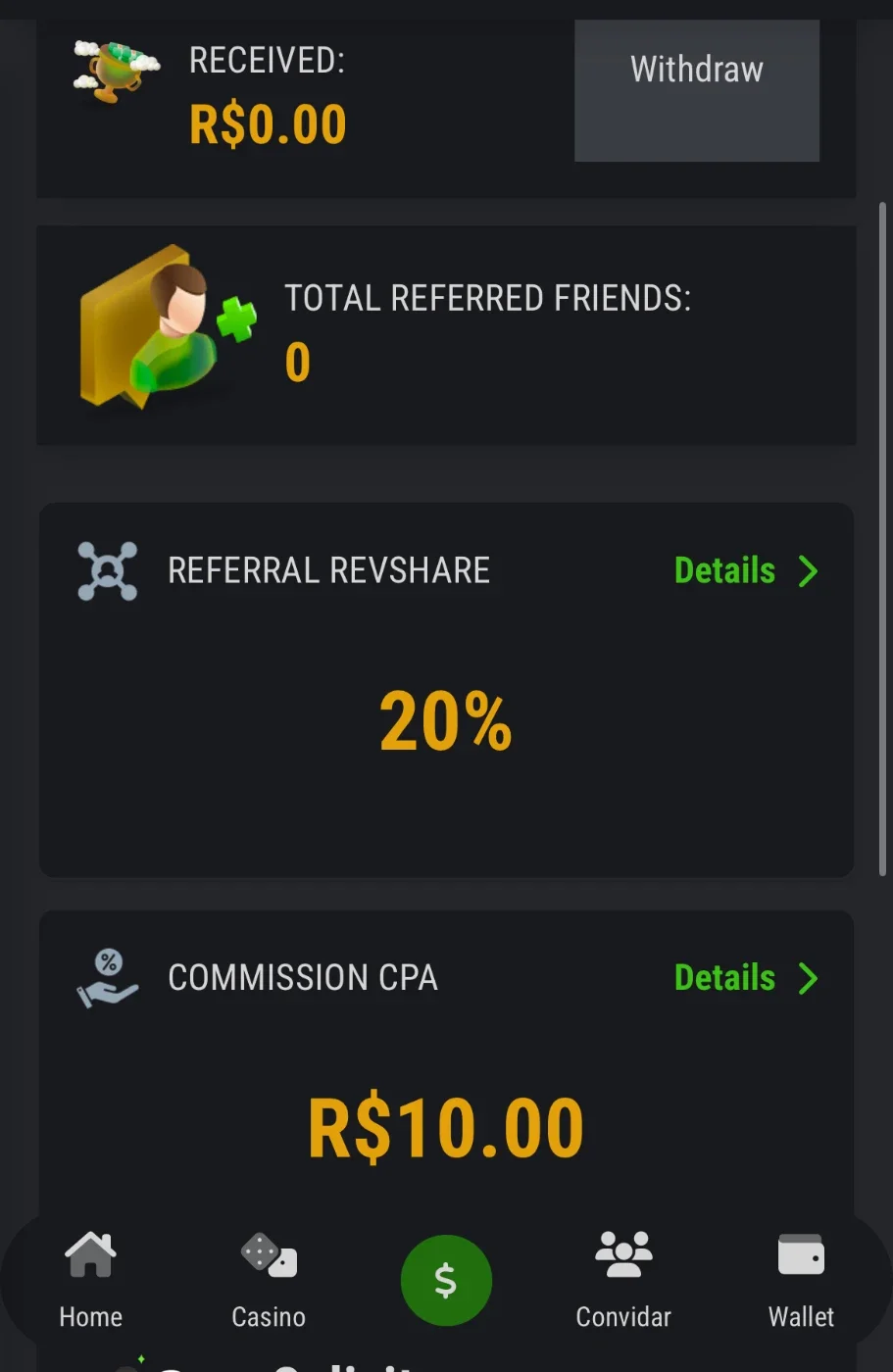Click the vertical scrollbar on right edge
Screen dimensions: 893x1372
click(x=882, y=539)
